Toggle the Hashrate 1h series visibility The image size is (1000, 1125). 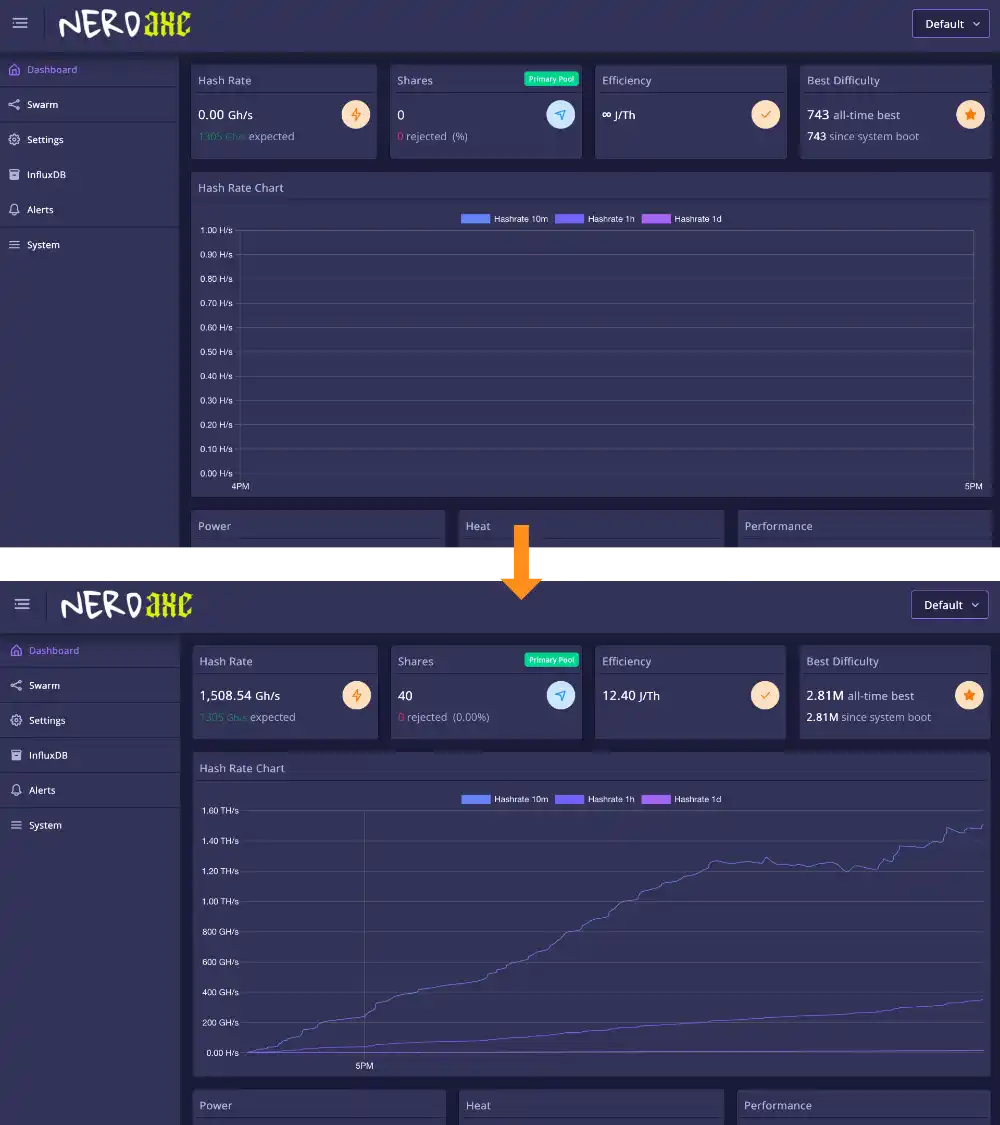596,218
